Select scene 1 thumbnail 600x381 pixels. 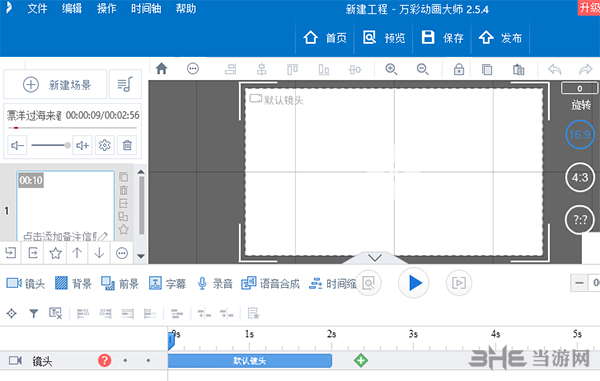click(65, 205)
